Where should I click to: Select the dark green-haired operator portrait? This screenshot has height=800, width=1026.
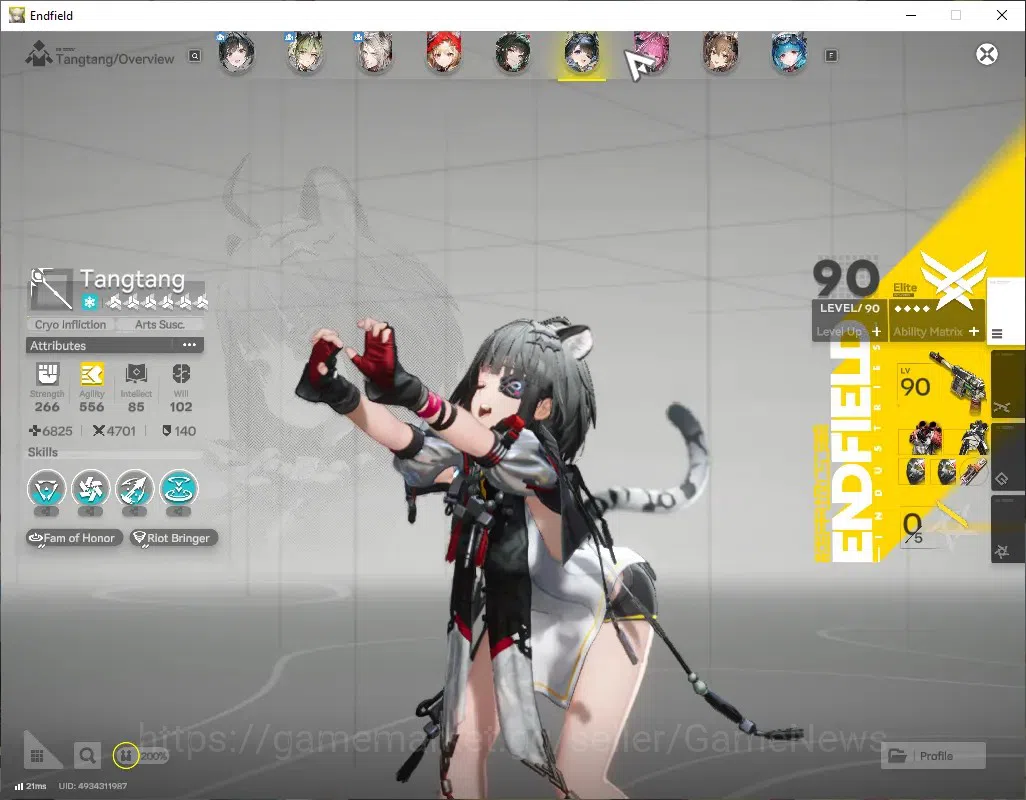point(512,52)
